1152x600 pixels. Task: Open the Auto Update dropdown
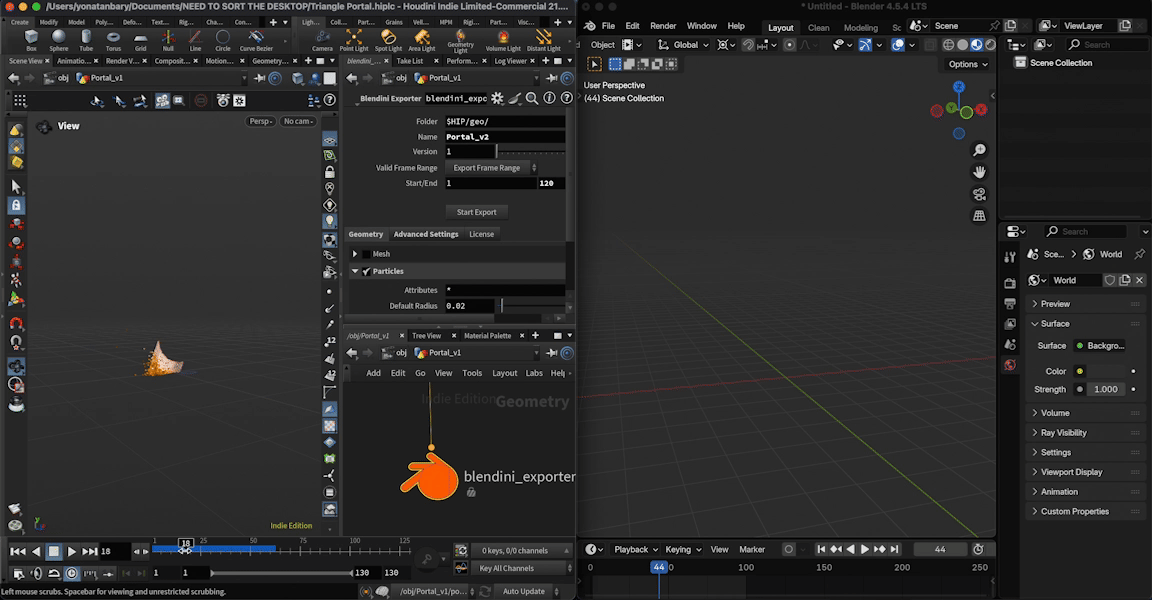tap(528, 591)
